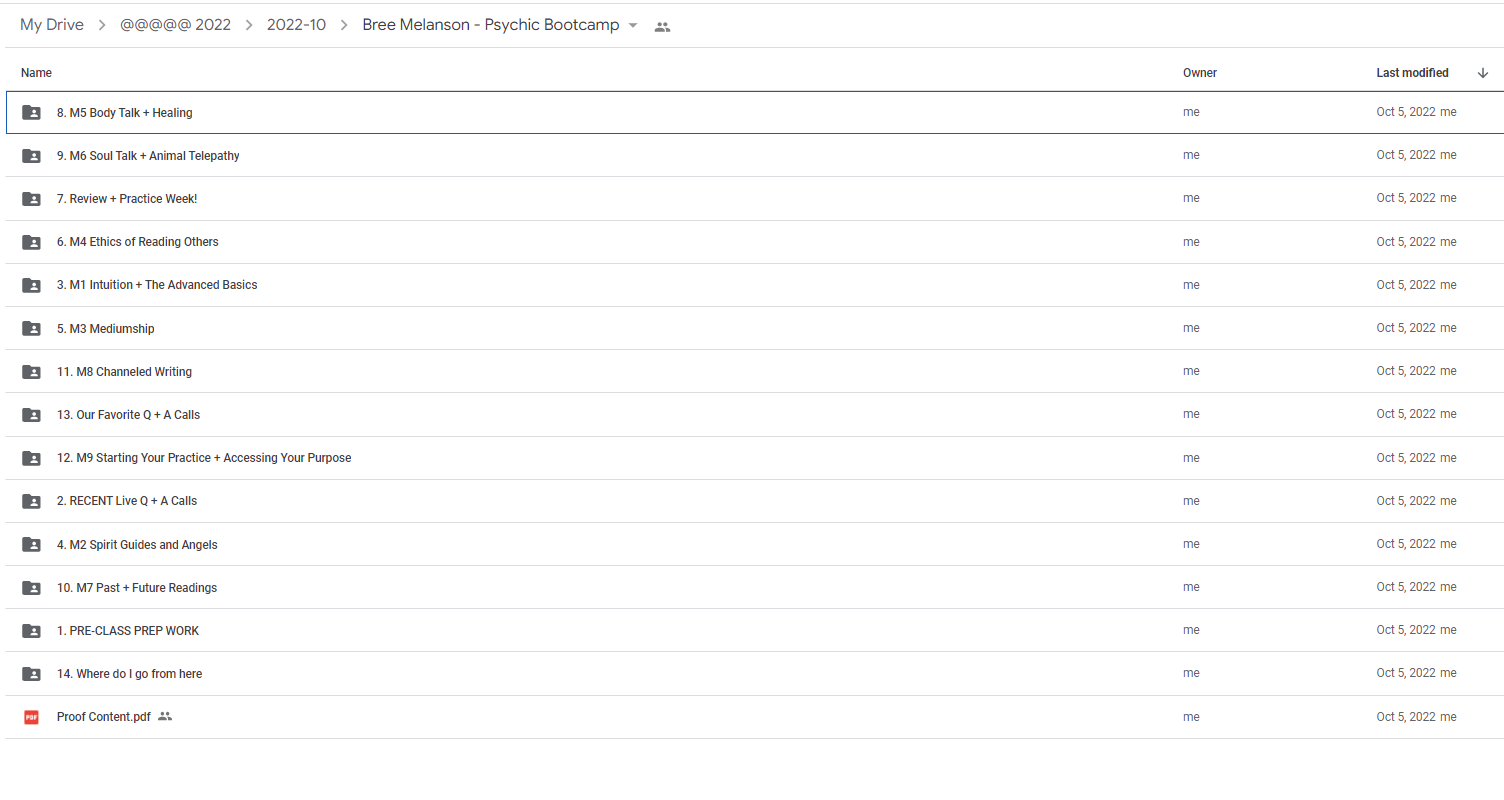Click Bree Melanson - Psychic Bootcamp breadcrumb
This screenshot has height=800, width=1504.
pos(491,25)
